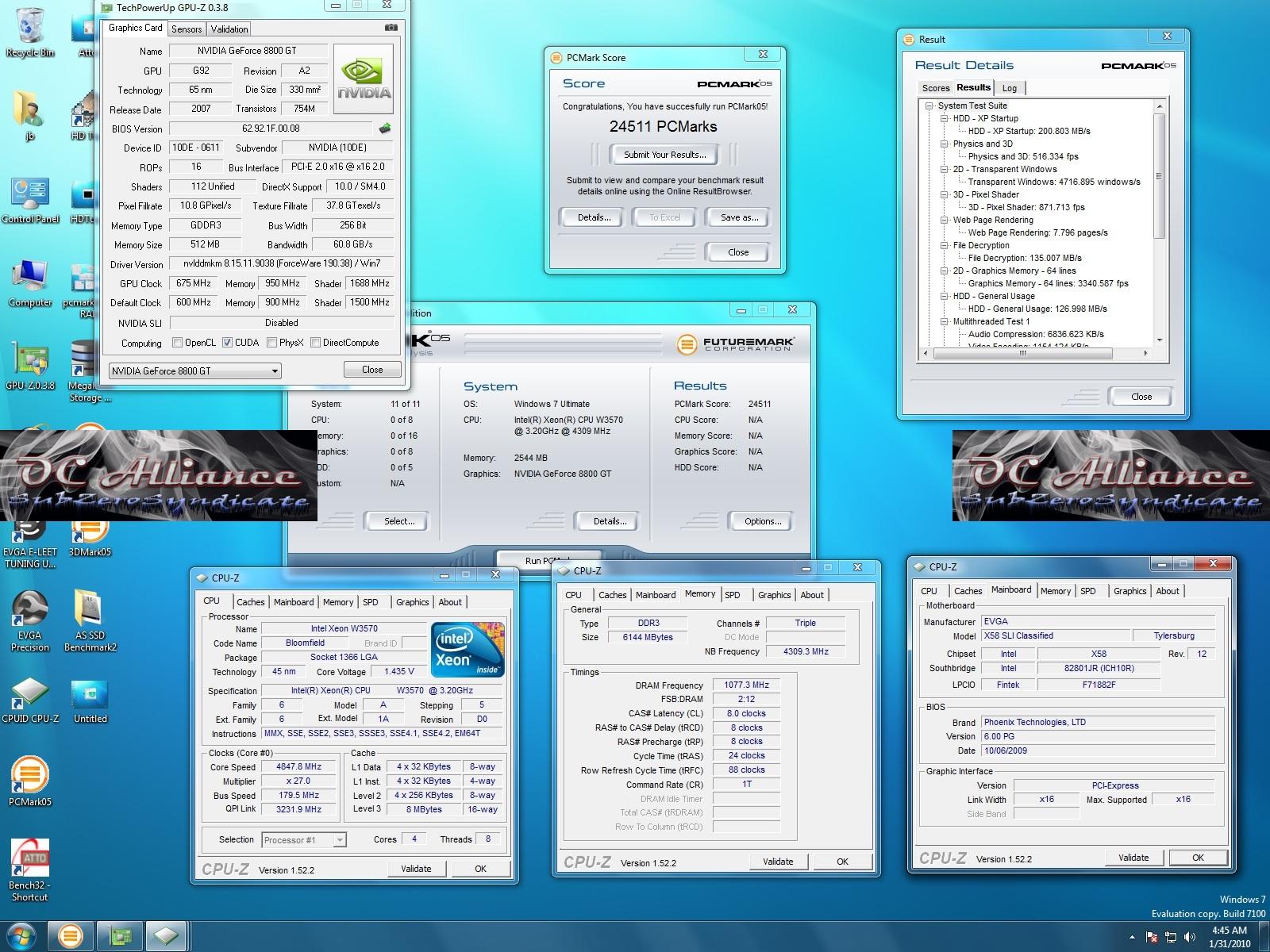Click the BIOS Version field 62.92.1F.00.08

[x=271, y=129]
